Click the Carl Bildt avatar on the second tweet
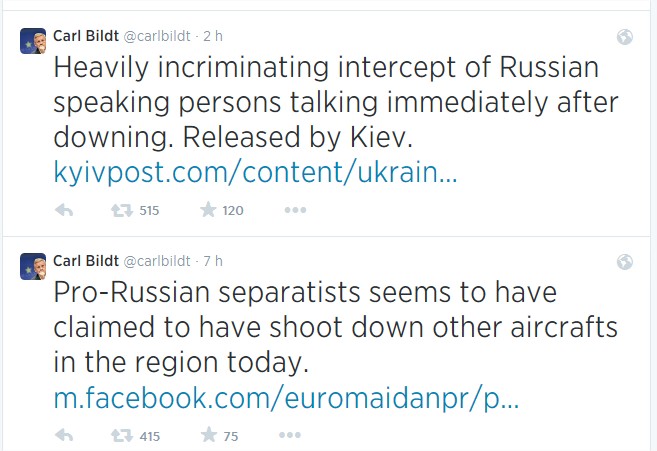 [x=33, y=267]
